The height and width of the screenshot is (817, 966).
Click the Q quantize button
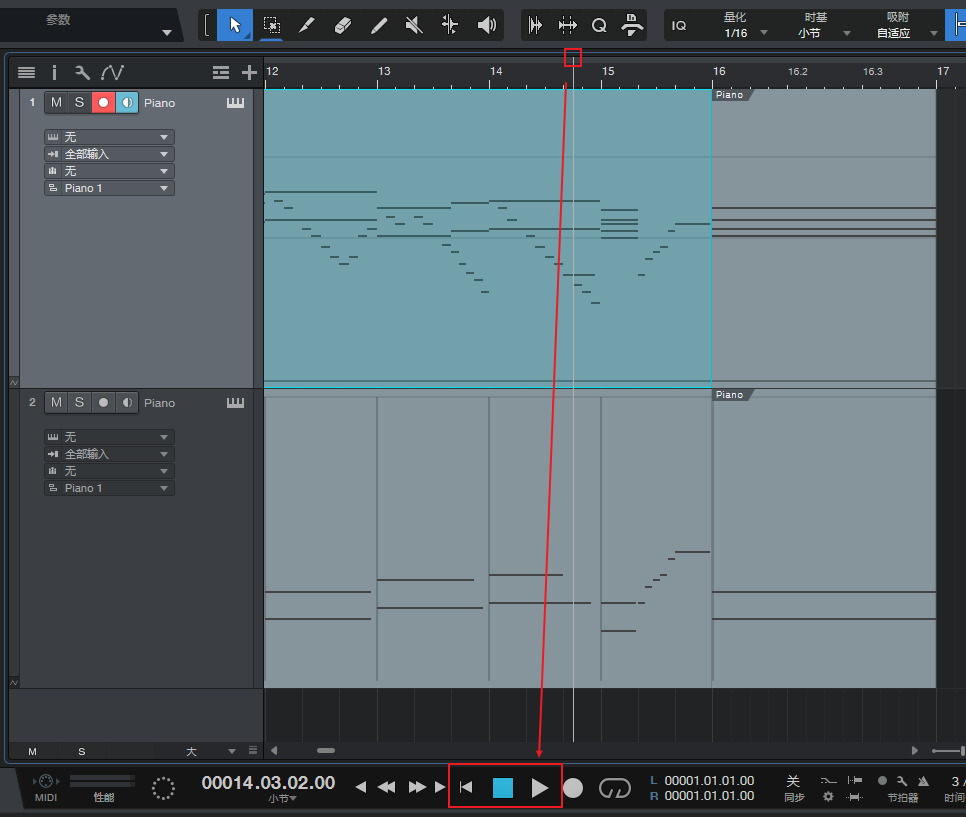coord(599,25)
